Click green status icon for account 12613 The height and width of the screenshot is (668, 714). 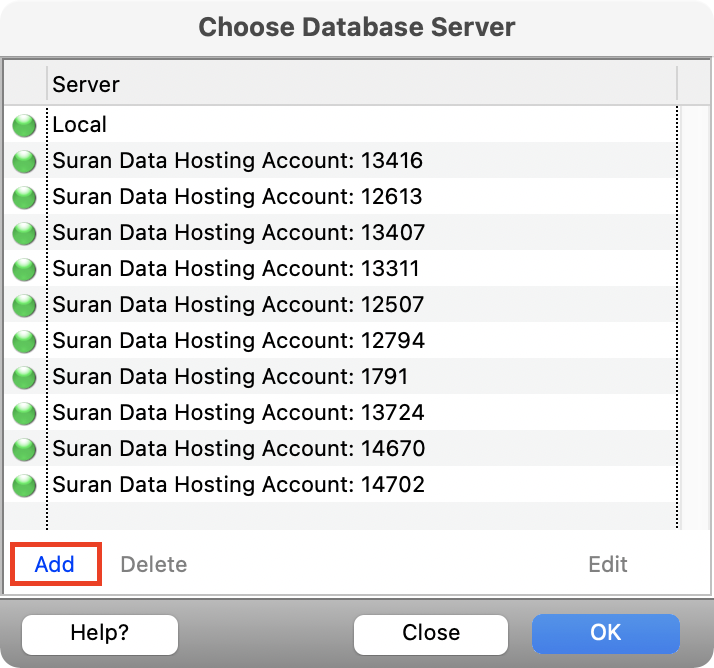[24, 198]
